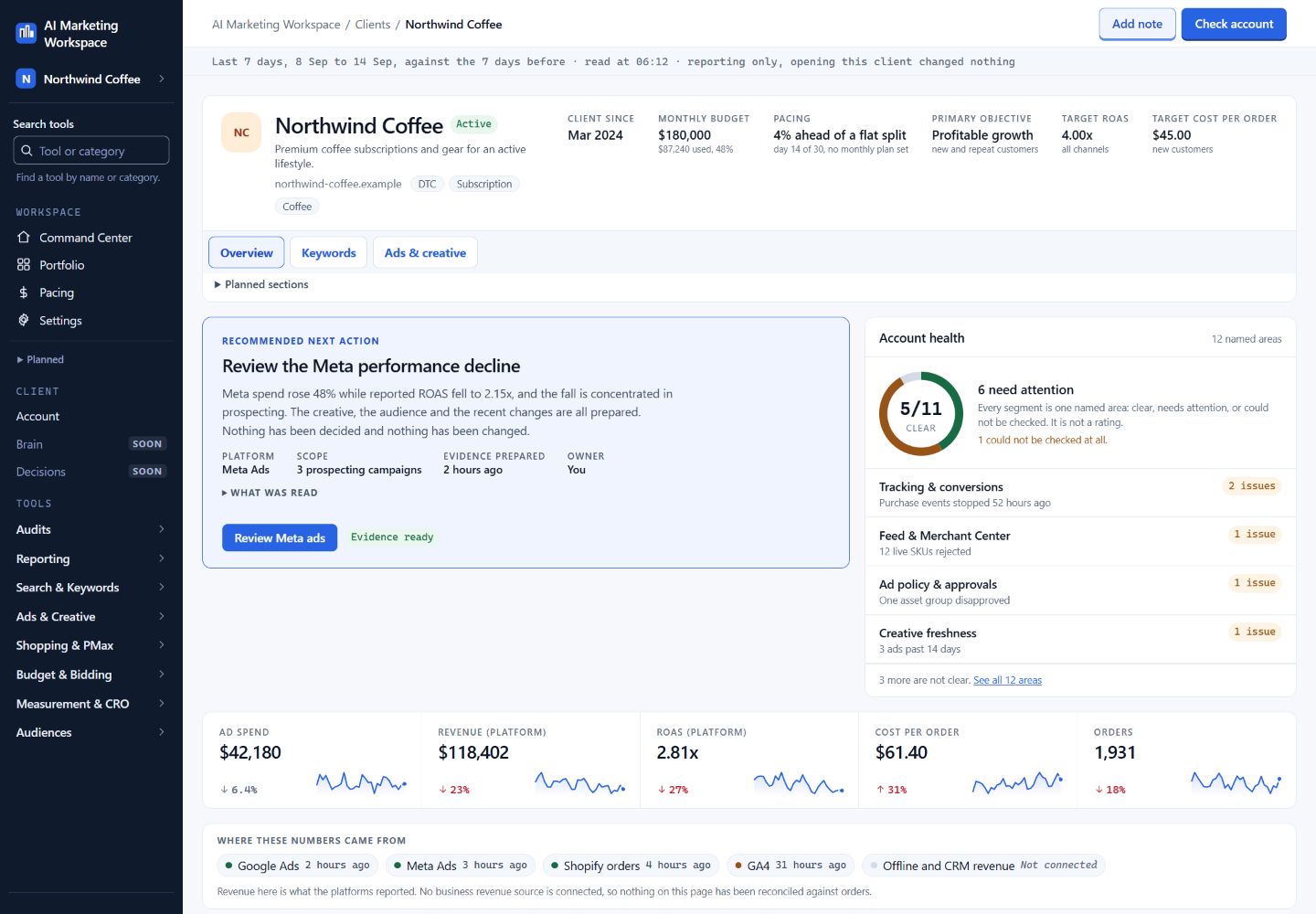
Task: Switch to the Overview tab
Action: point(247,252)
